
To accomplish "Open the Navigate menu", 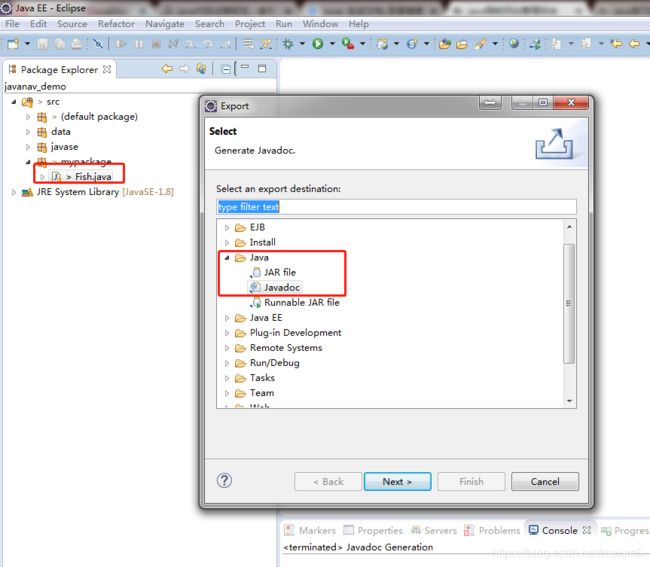I will click(x=165, y=24).
